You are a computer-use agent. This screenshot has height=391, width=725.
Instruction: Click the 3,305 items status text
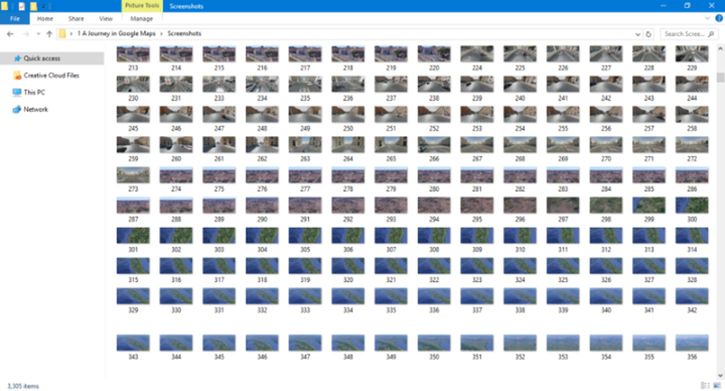coord(23,386)
